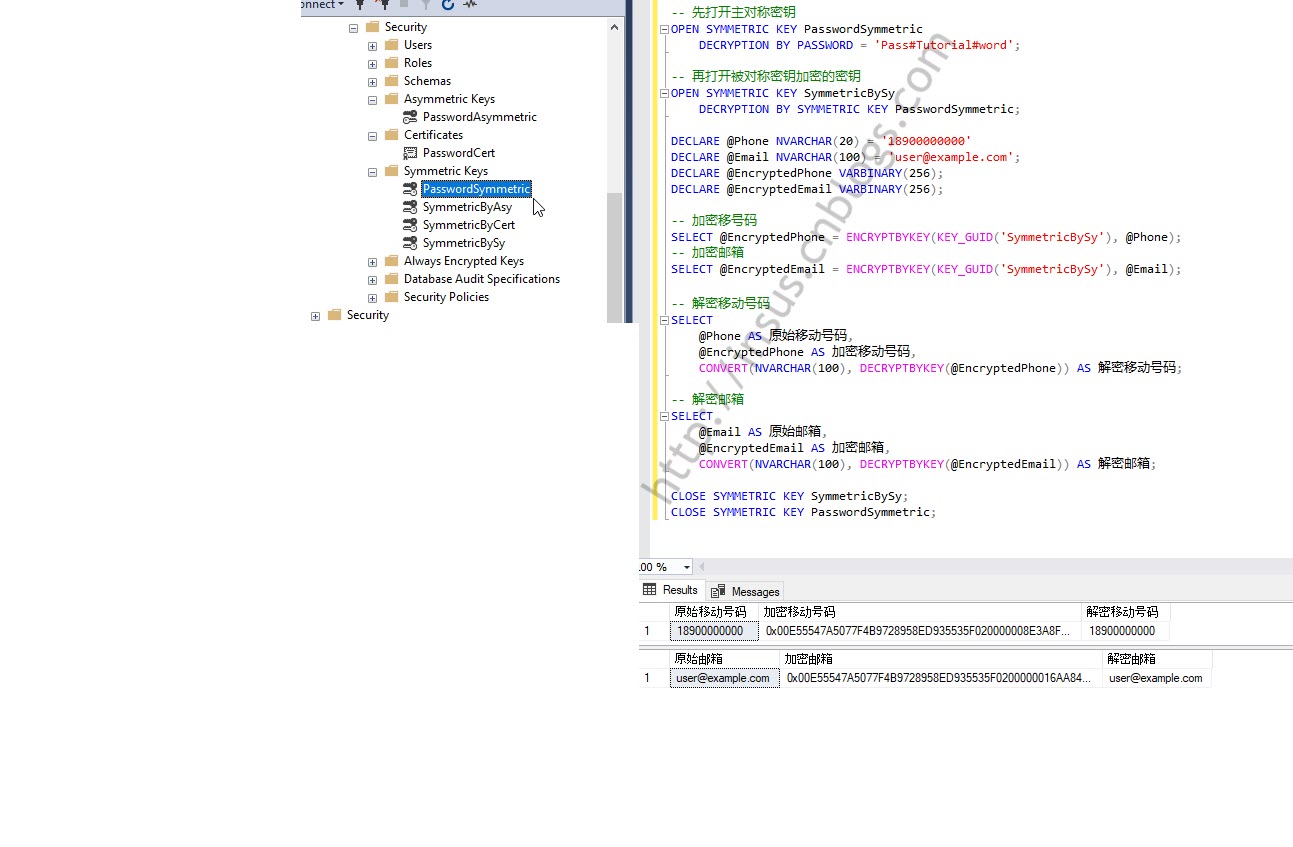
Task: Open the Activity Monitor pulse icon
Action: [x=469, y=5]
